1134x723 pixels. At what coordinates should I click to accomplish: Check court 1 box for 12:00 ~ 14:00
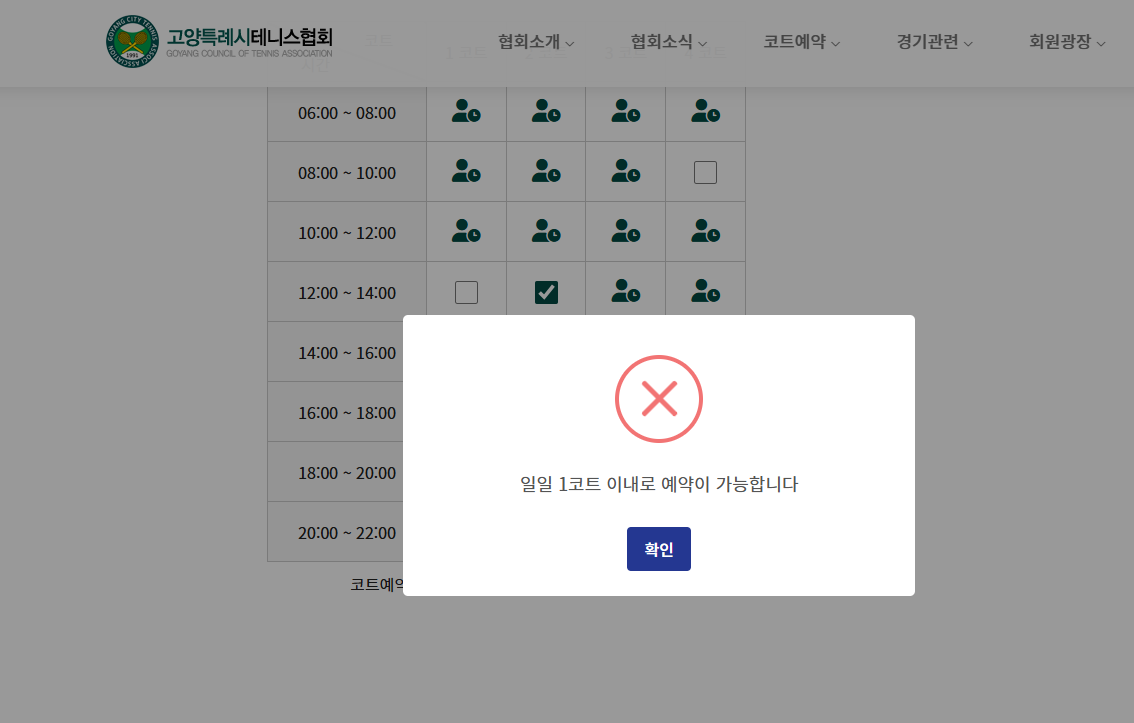click(466, 292)
